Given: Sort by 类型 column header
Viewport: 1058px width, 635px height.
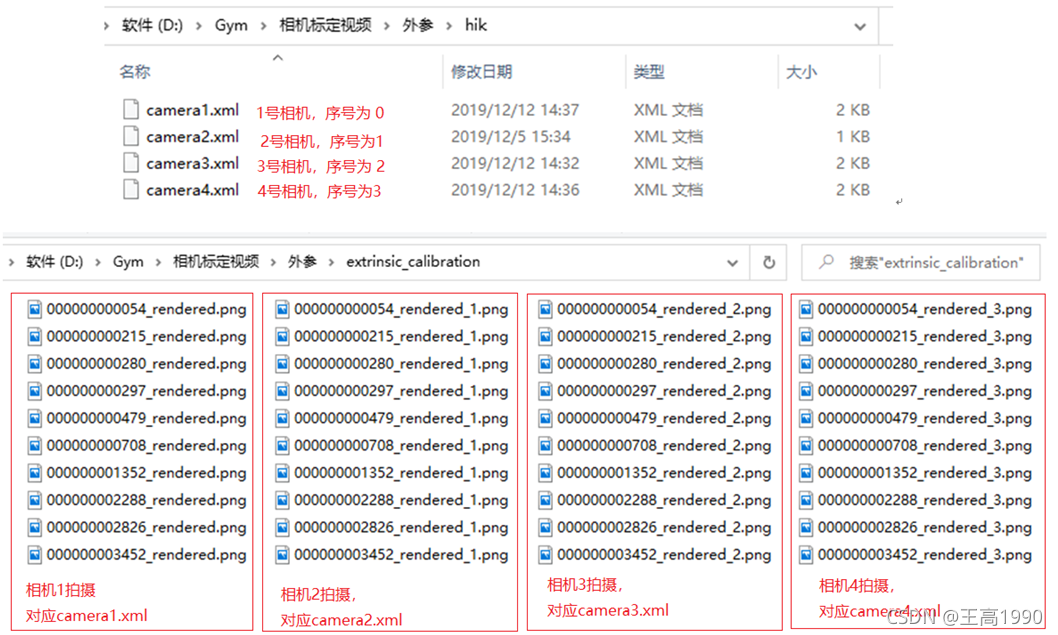Looking at the screenshot, I should pos(649,72).
